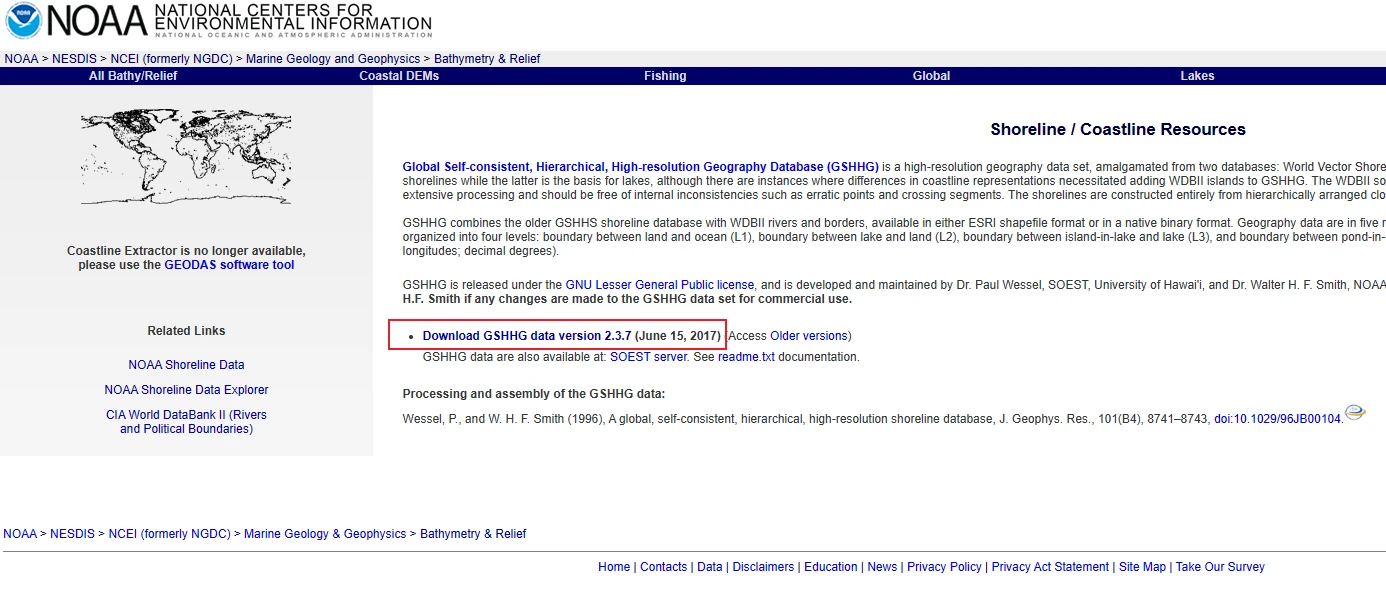Viewport: 1386px width, 592px height.
Task: Open the GEODAS software tool link
Action: point(229,265)
